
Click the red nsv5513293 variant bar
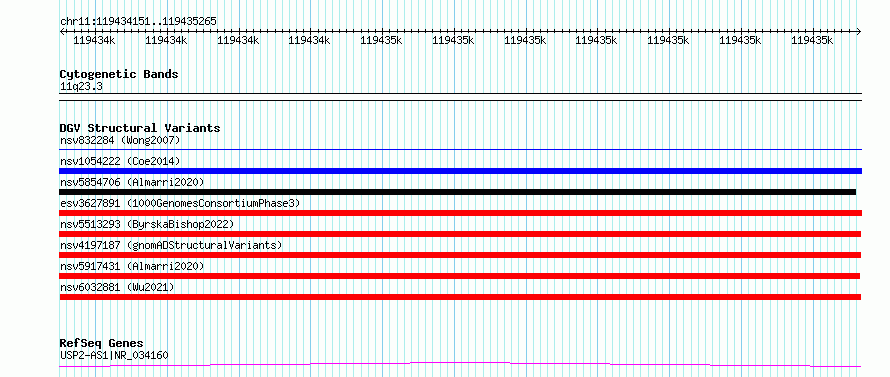[x=460, y=234]
